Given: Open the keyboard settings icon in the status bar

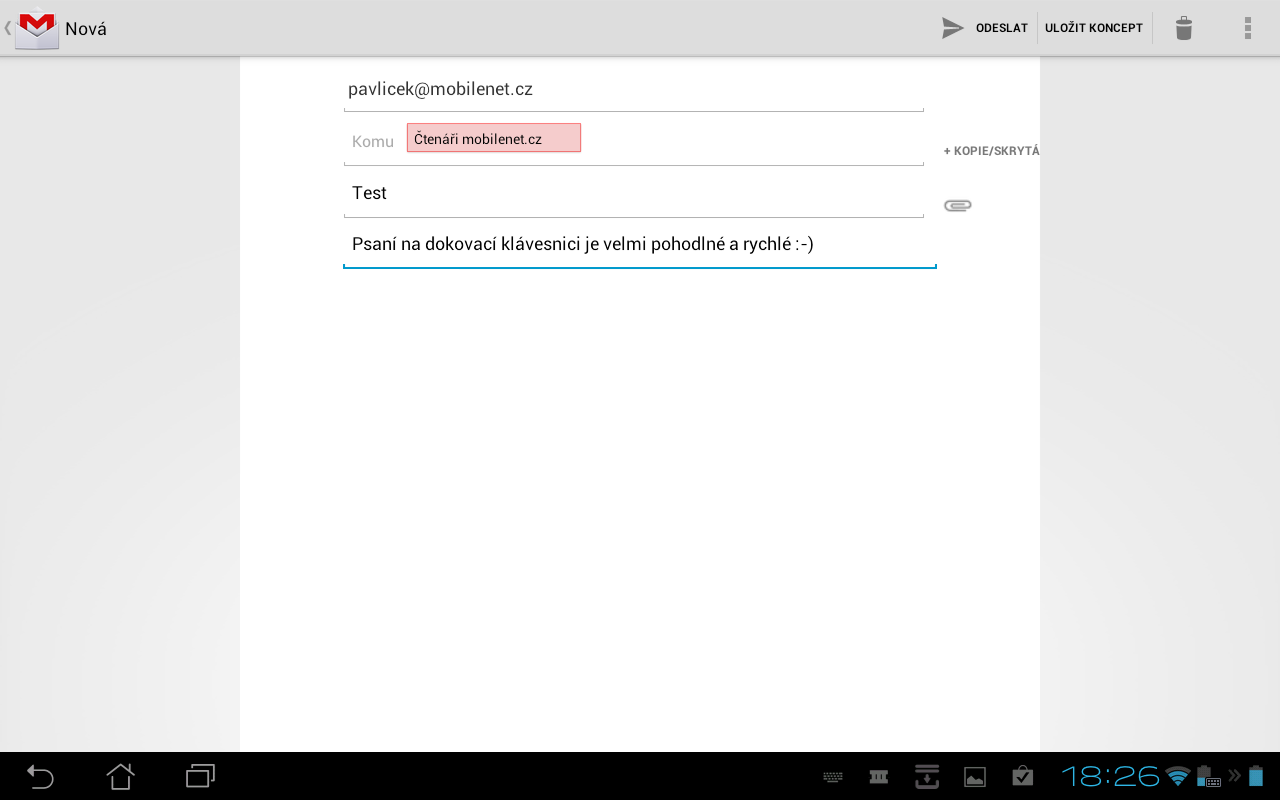Looking at the screenshot, I should [x=830, y=776].
